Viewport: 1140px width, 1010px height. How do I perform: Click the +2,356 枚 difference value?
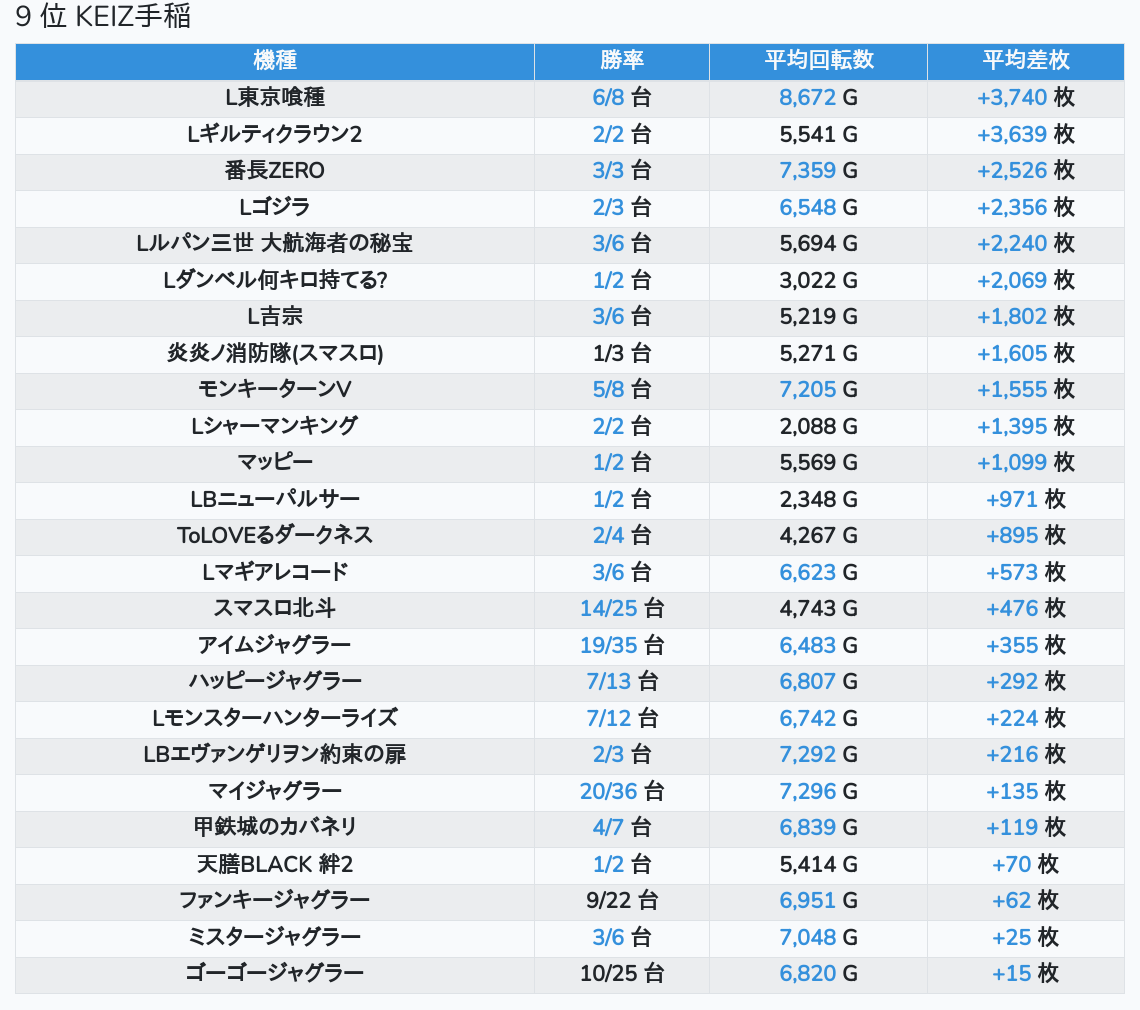point(1026,207)
